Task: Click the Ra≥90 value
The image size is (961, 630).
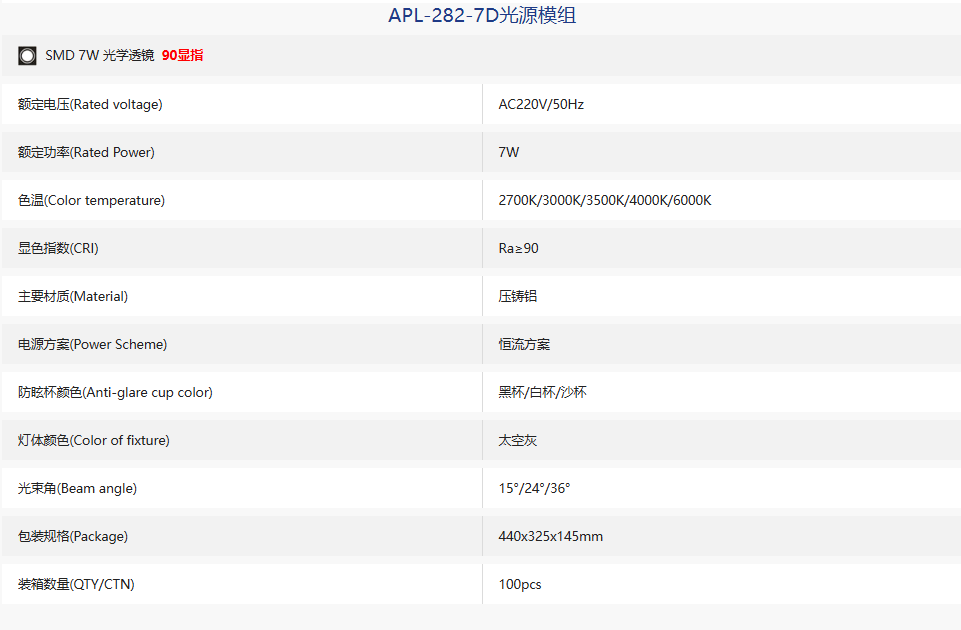Action: pyautogui.click(x=518, y=248)
